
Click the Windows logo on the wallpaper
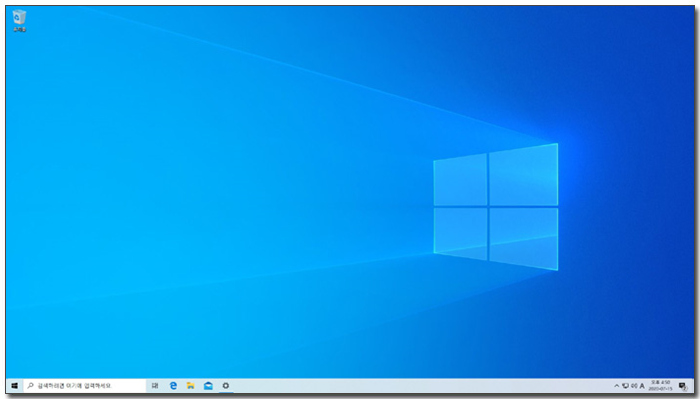[x=496, y=207]
